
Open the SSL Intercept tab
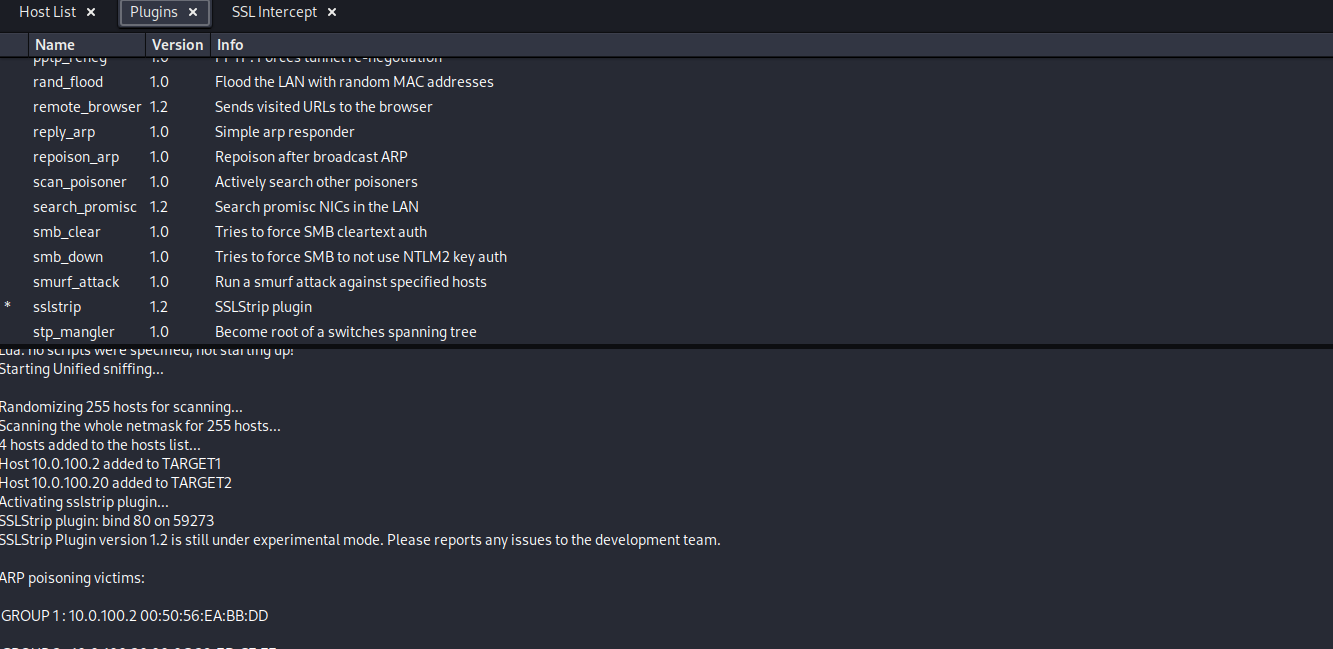274,12
